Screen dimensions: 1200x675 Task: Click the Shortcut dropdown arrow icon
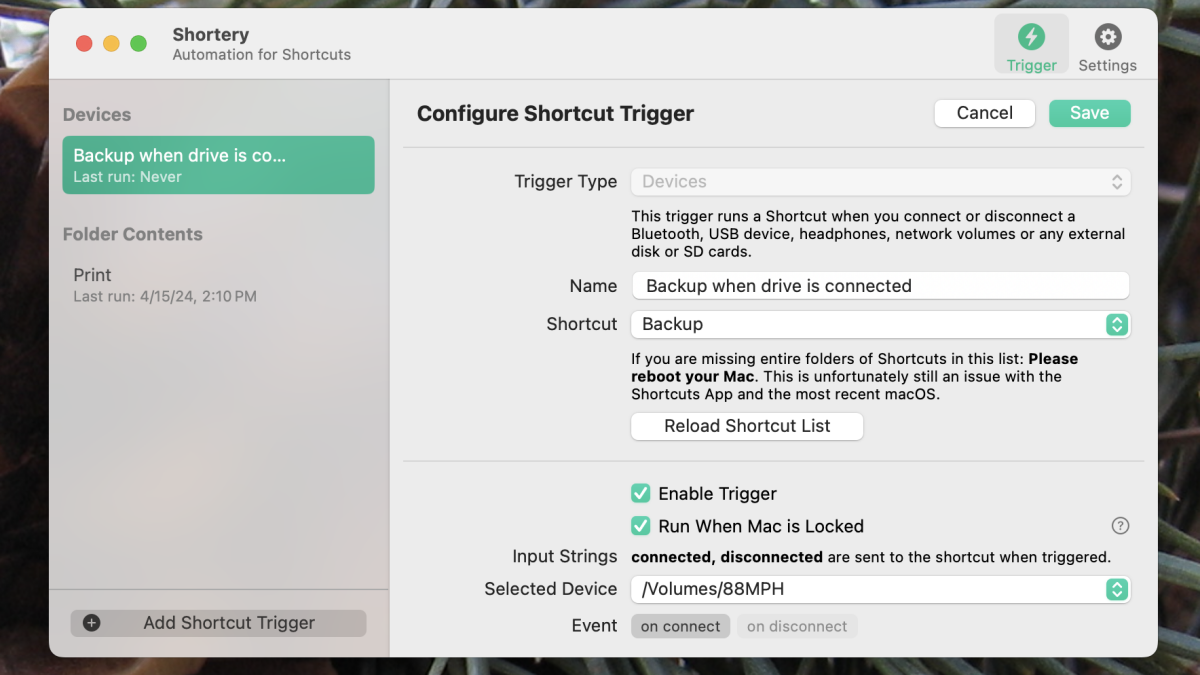1117,324
